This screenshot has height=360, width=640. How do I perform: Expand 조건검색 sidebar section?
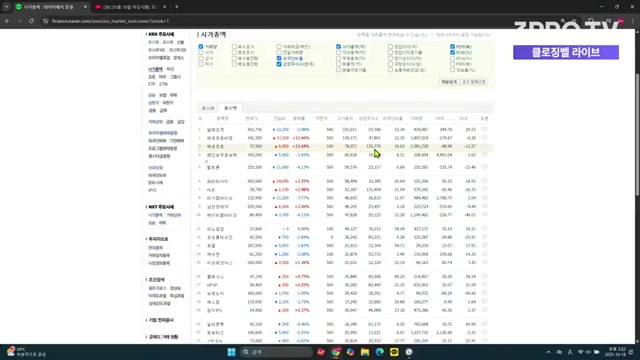click(x=156, y=280)
